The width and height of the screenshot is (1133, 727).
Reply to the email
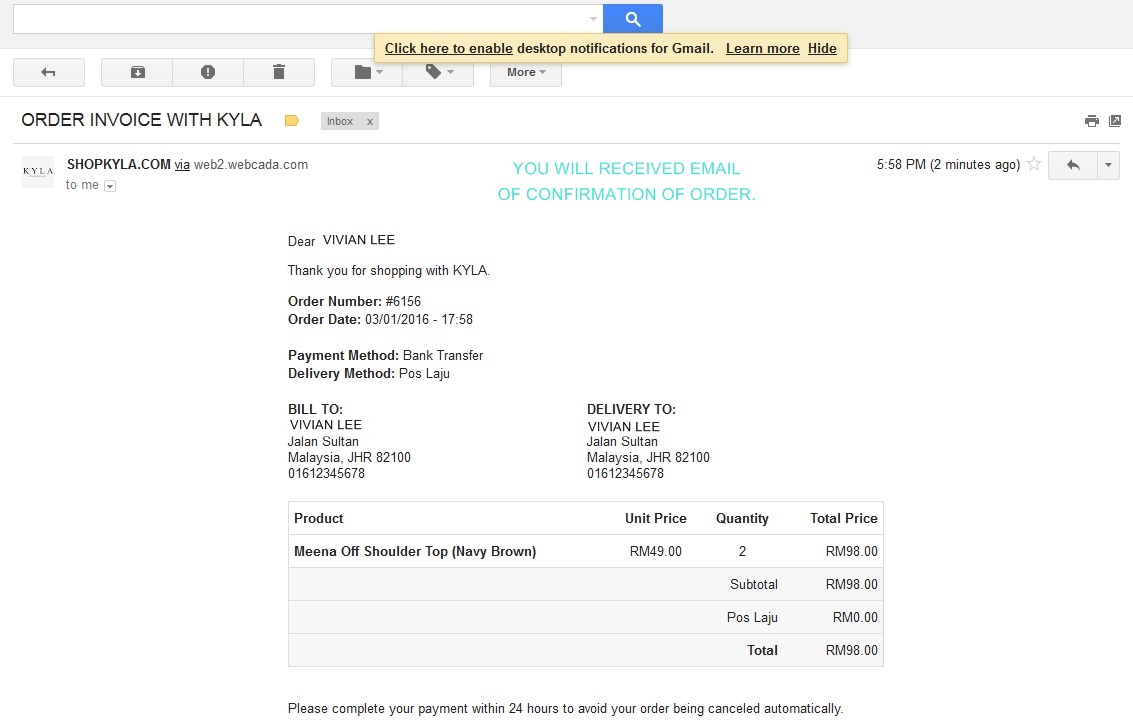[x=1073, y=165]
